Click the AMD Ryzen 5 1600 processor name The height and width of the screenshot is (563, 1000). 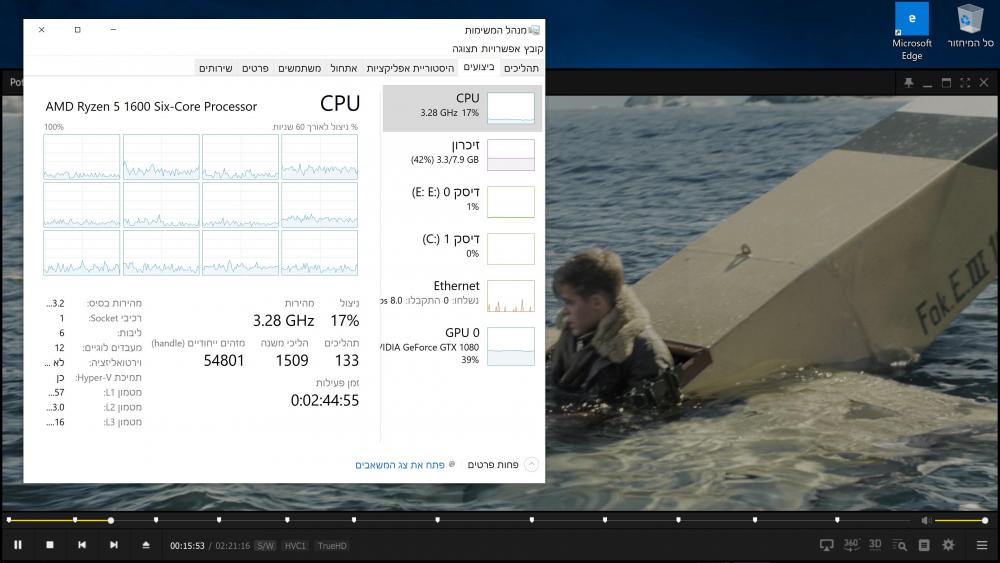[x=151, y=106]
